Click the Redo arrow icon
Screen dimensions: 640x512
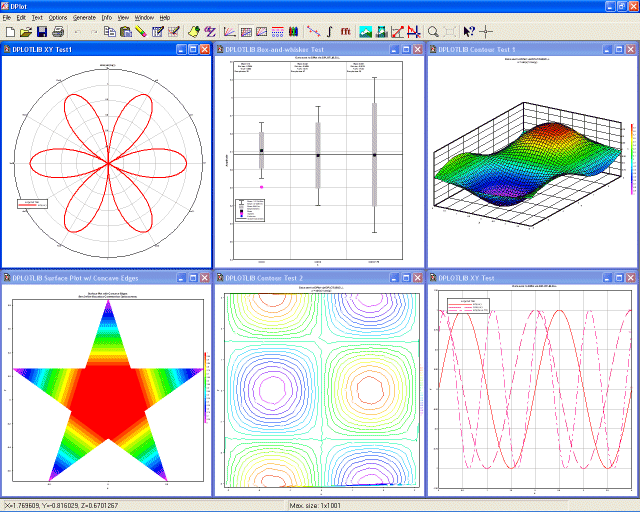tap(94, 32)
